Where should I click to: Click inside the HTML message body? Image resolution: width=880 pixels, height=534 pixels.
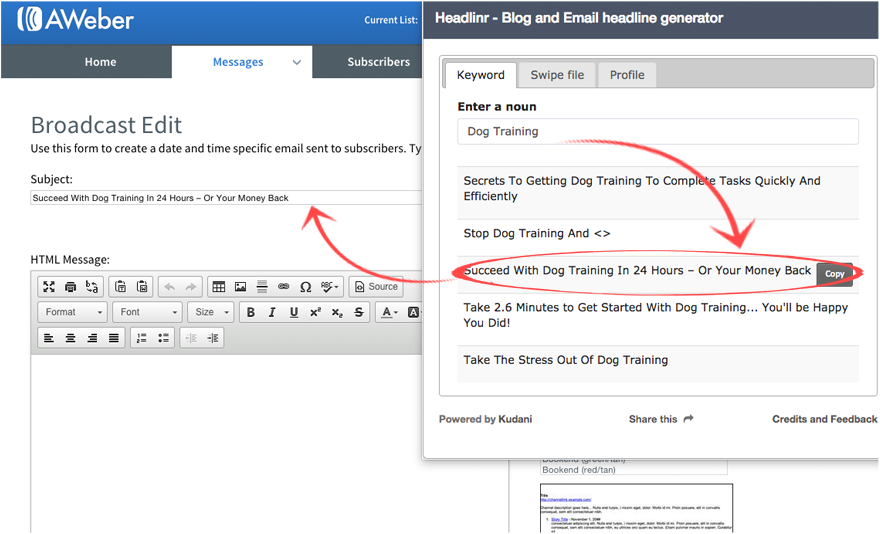click(226, 444)
